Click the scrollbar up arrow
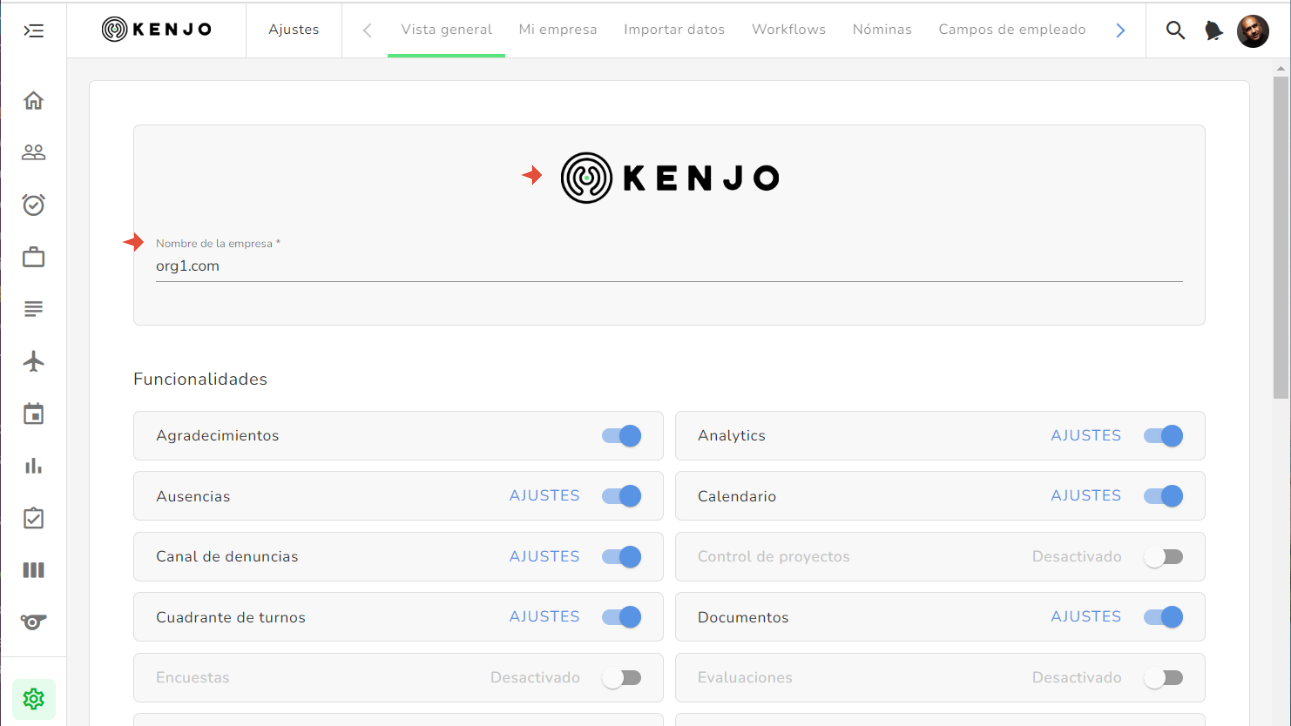 (x=1281, y=68)
